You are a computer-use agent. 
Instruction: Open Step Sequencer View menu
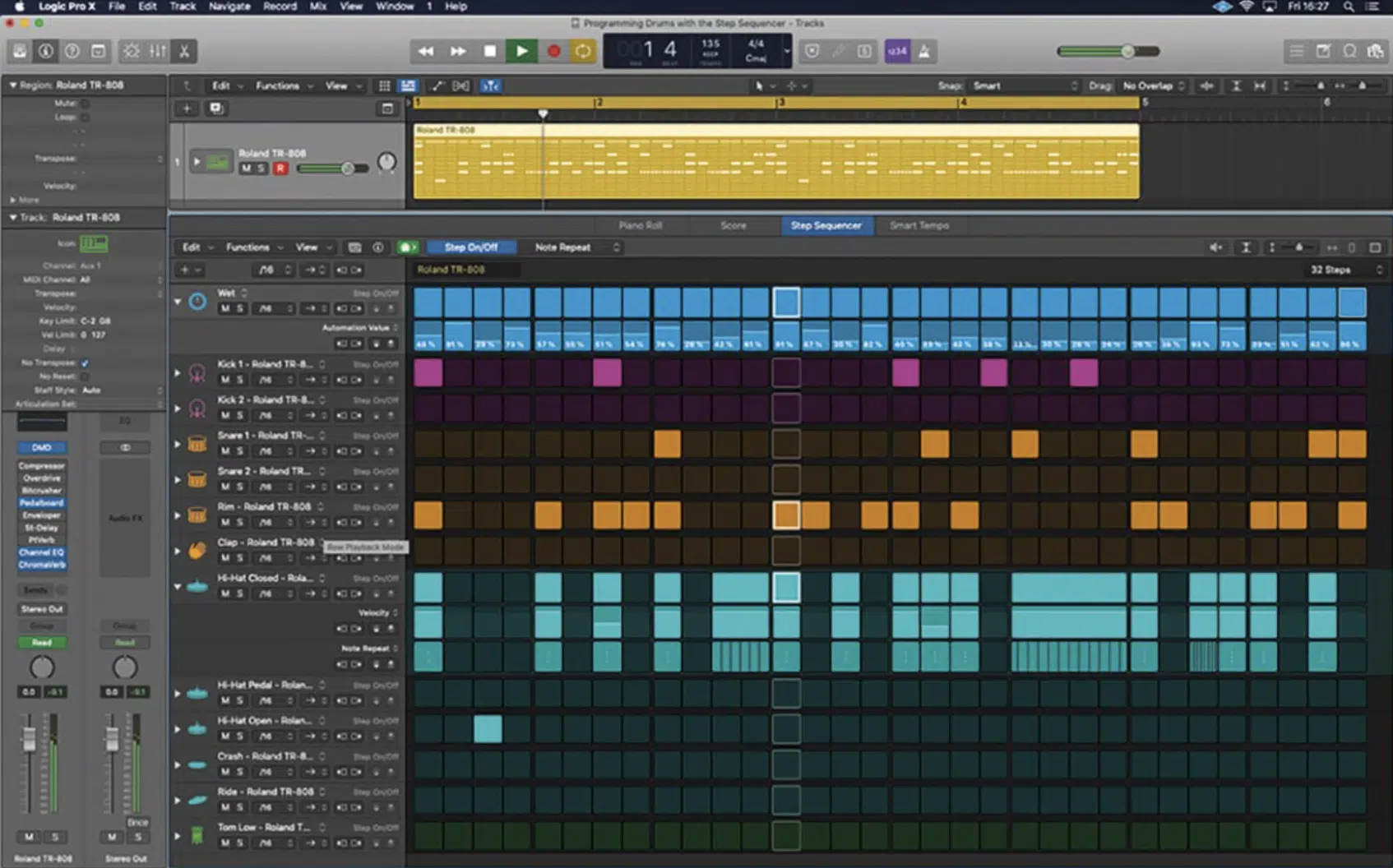(x=313, y=247)
